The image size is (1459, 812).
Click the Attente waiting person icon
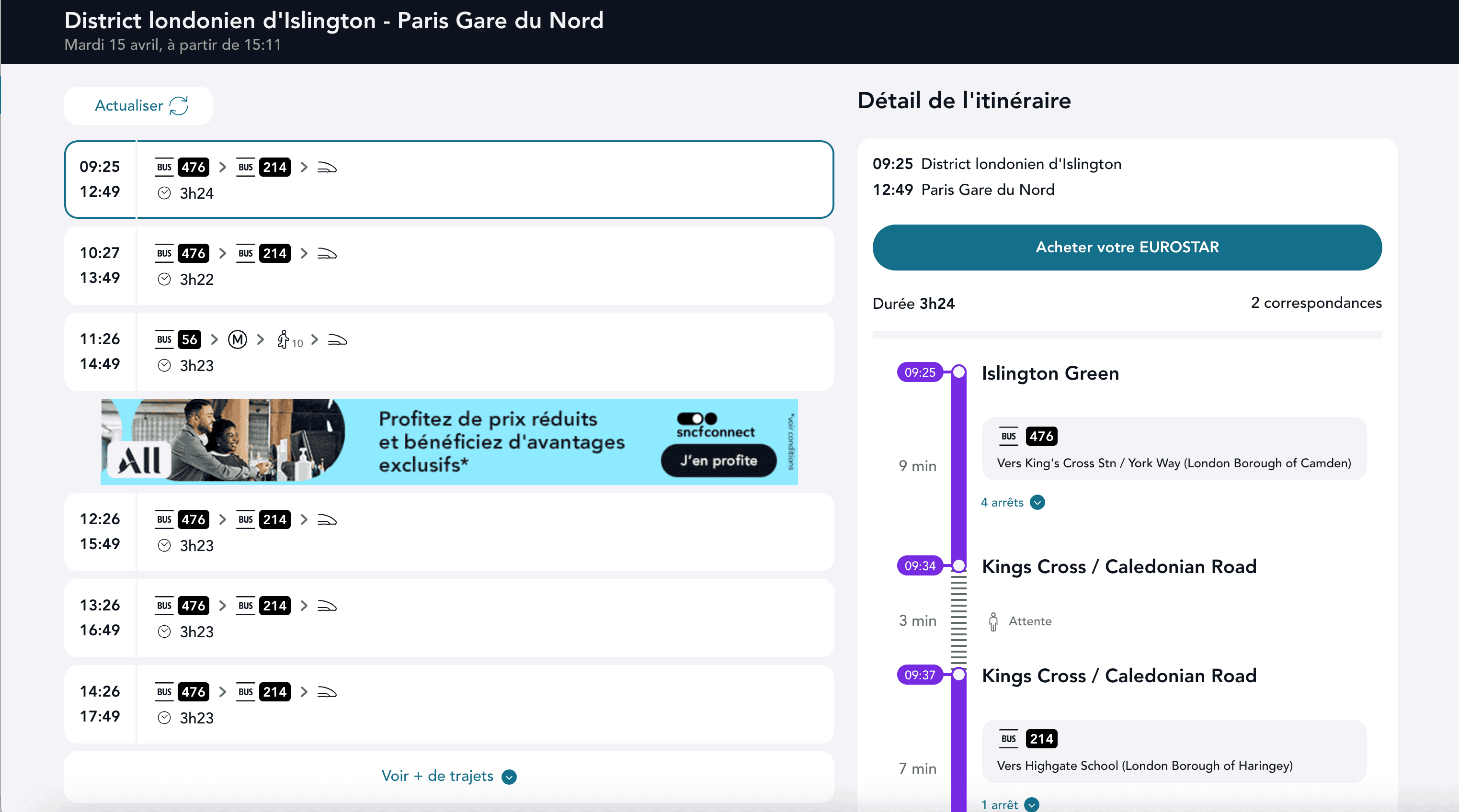(x=993, y=621)
